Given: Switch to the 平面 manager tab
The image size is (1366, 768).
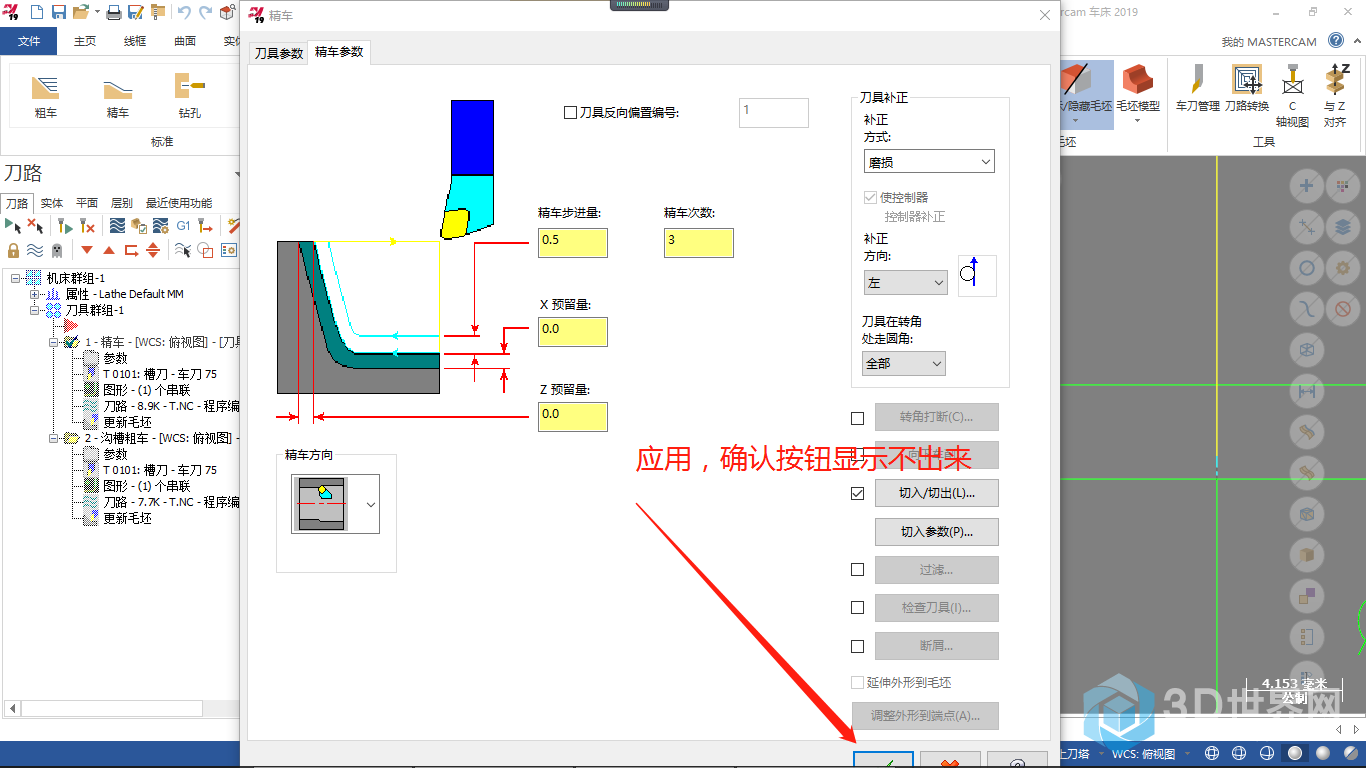Looking at the screenshot, I should point(87,203).
